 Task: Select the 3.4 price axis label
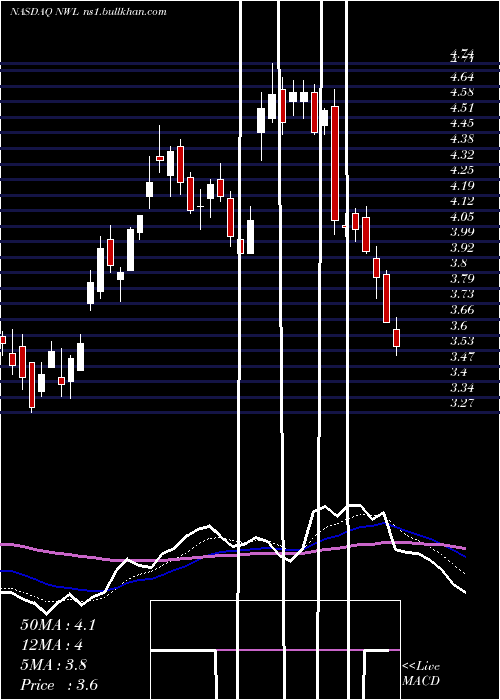(459, 372)
